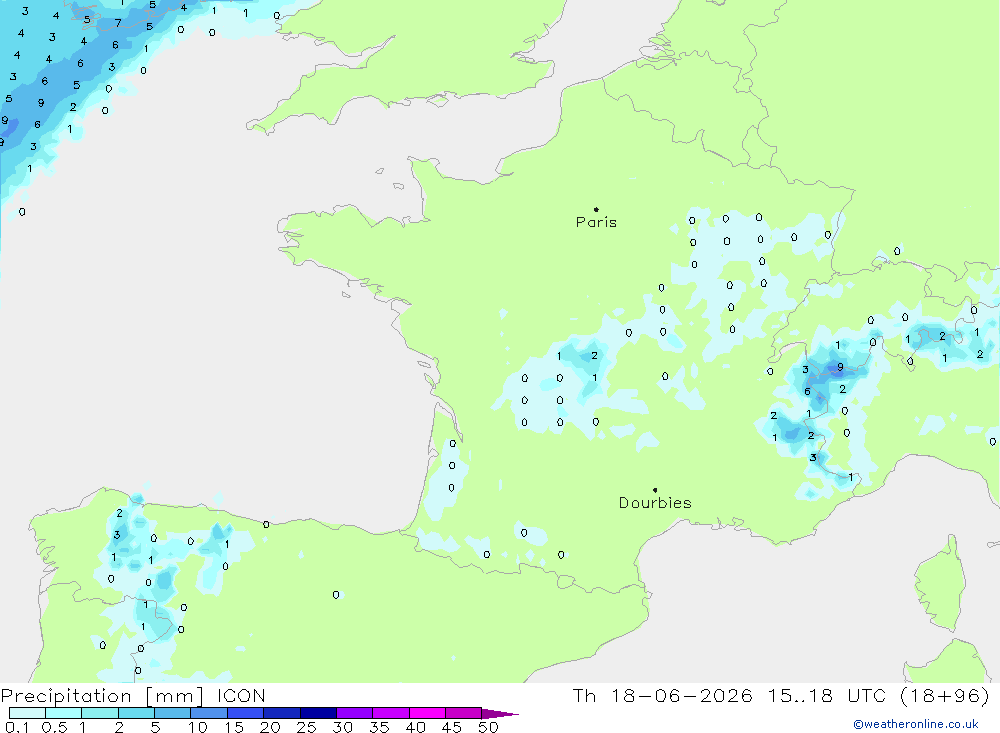This screenshot has width=1000, height=733.
Task: Click the date '18-06-2026' in the footer
Action: (682, 695)
